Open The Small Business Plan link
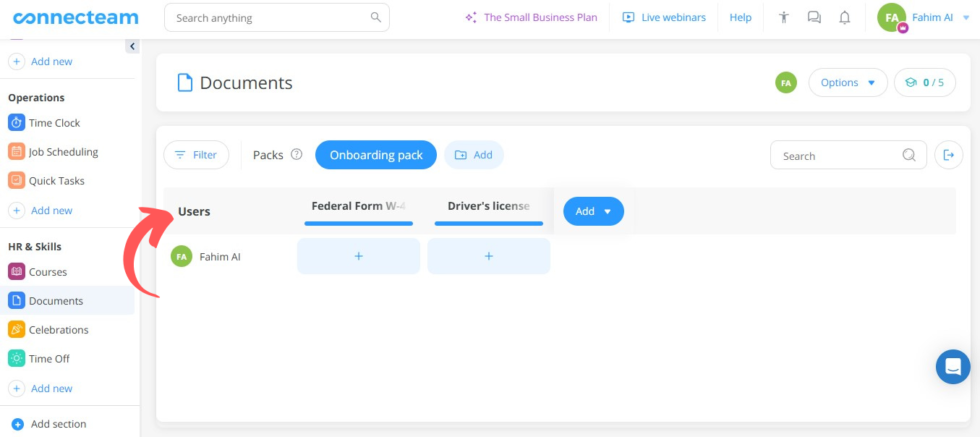Image resolution: width=980 pixels, height=437 pixels. tap(530, 18)
